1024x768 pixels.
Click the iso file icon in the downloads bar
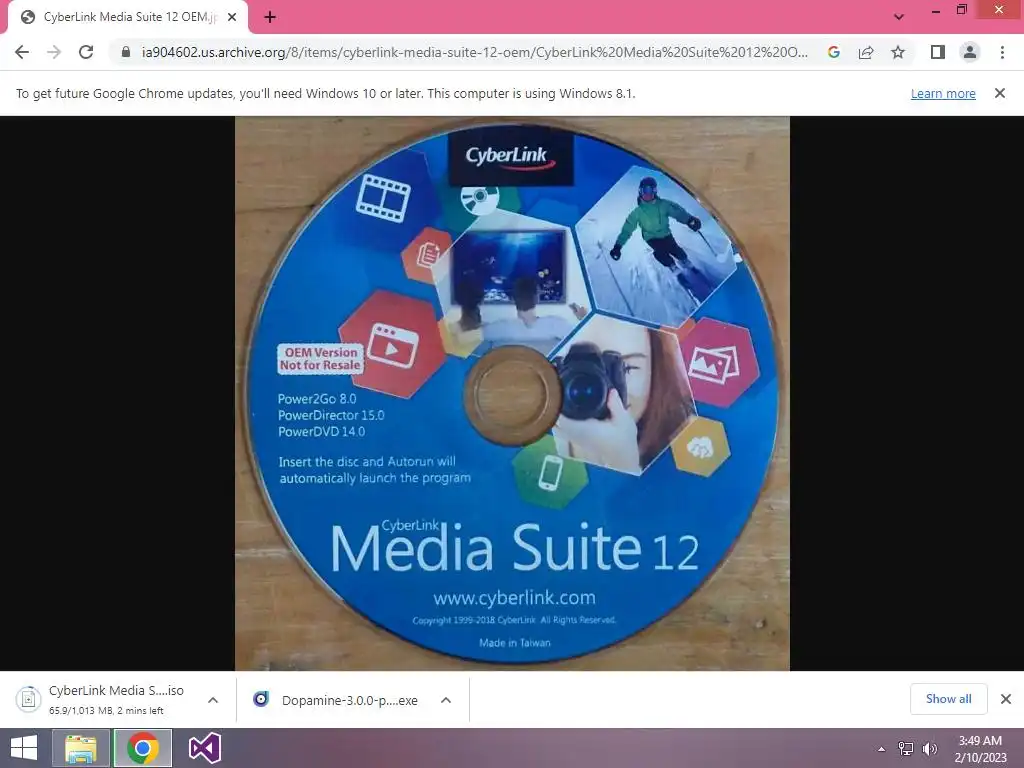click(28, 699)
